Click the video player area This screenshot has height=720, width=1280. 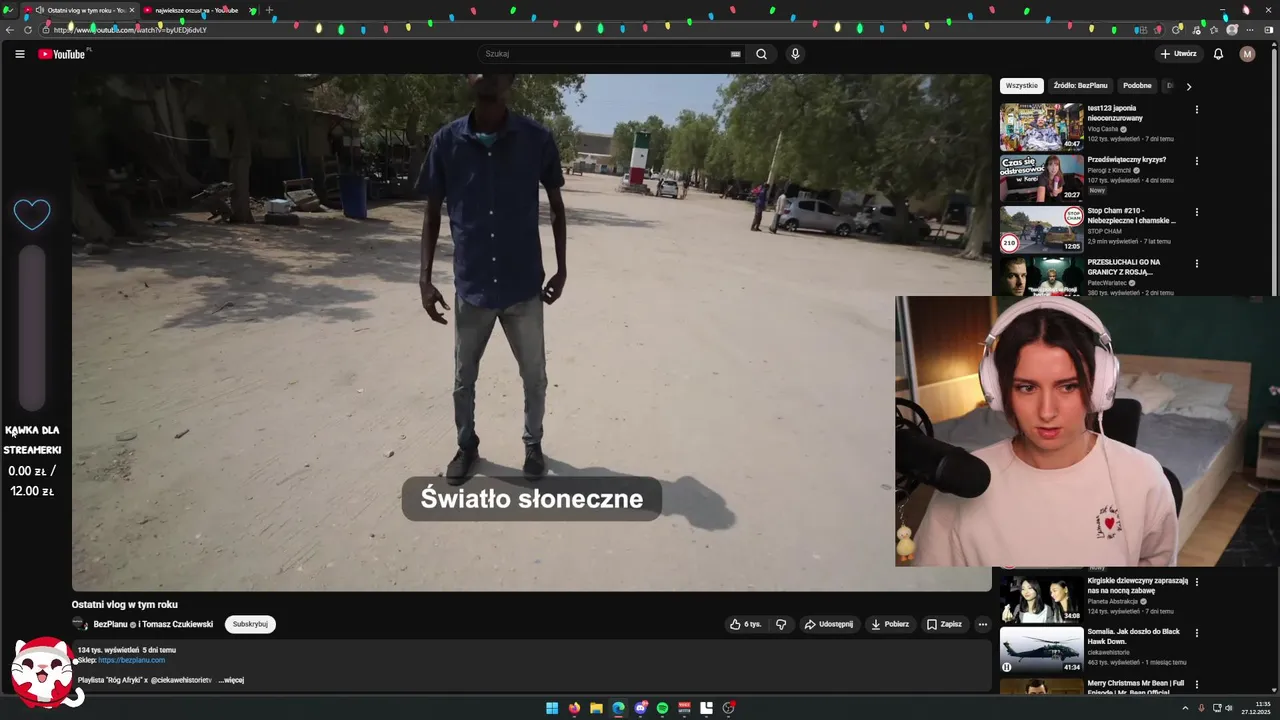531,332
